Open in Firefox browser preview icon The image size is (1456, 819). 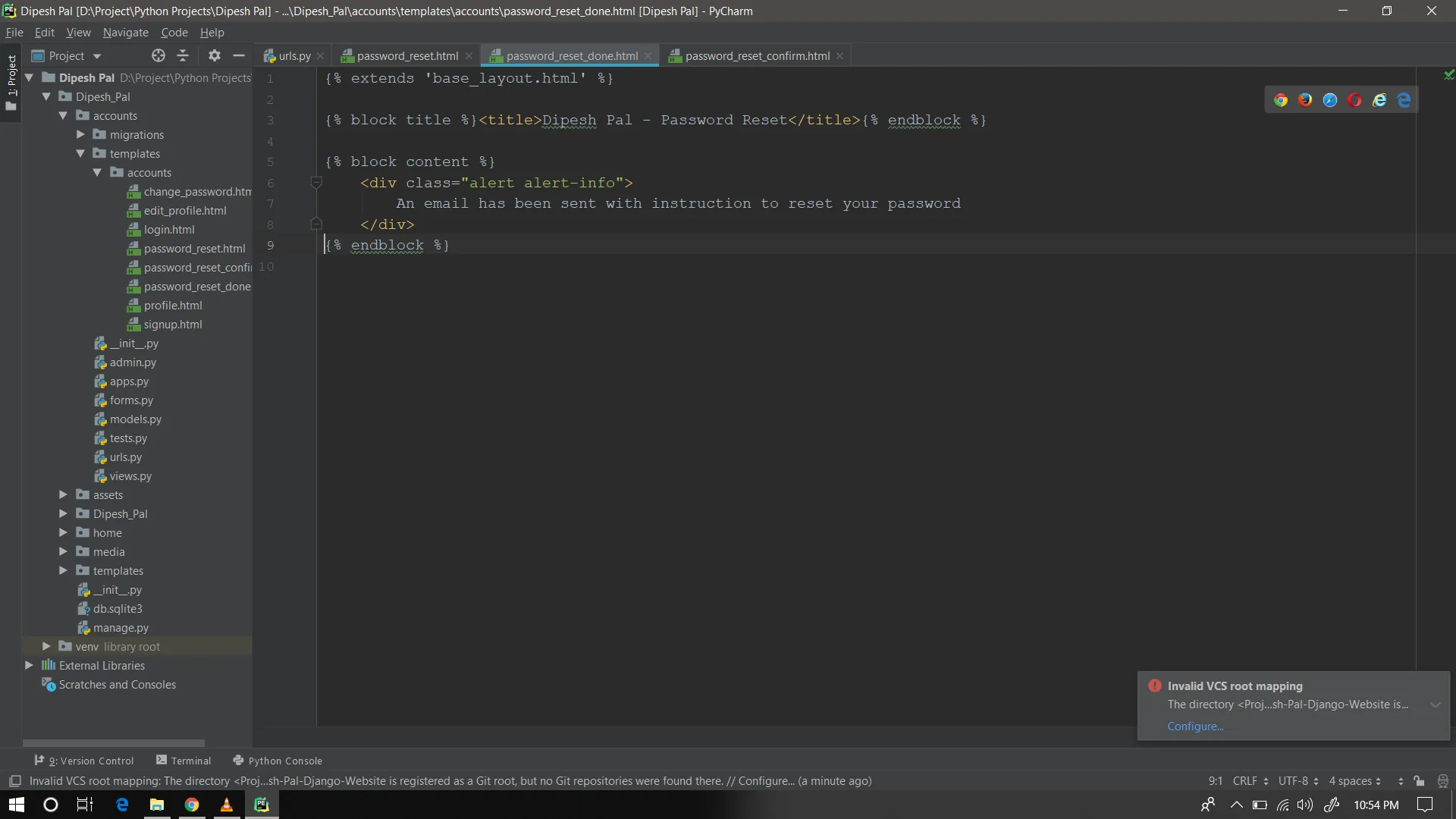coord(1305,100)
